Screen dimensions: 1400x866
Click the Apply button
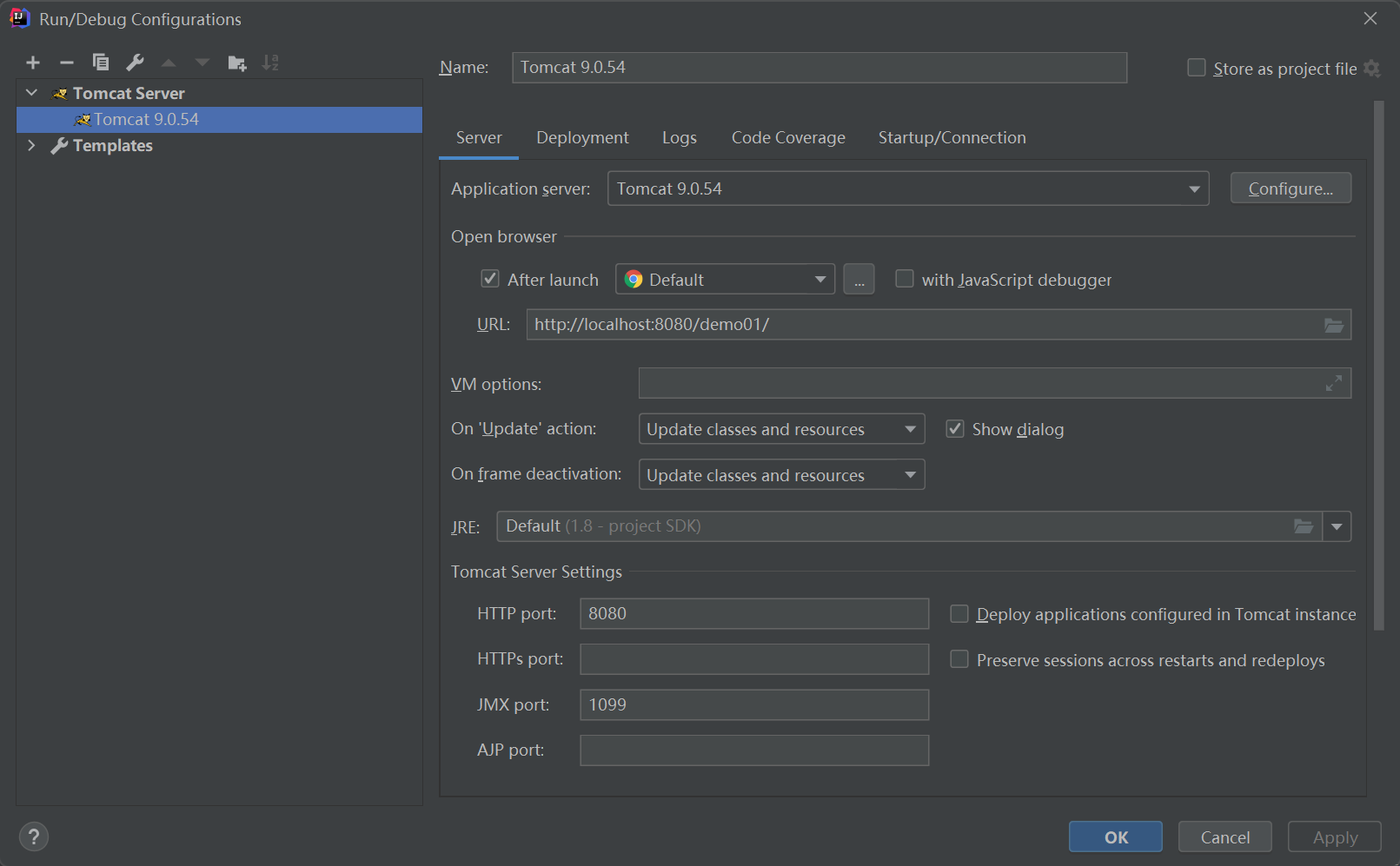[x=1335, y=837]
